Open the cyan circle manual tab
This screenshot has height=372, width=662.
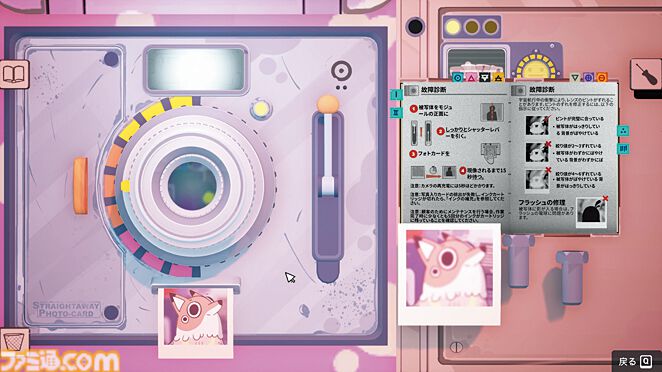click(458, 78)
